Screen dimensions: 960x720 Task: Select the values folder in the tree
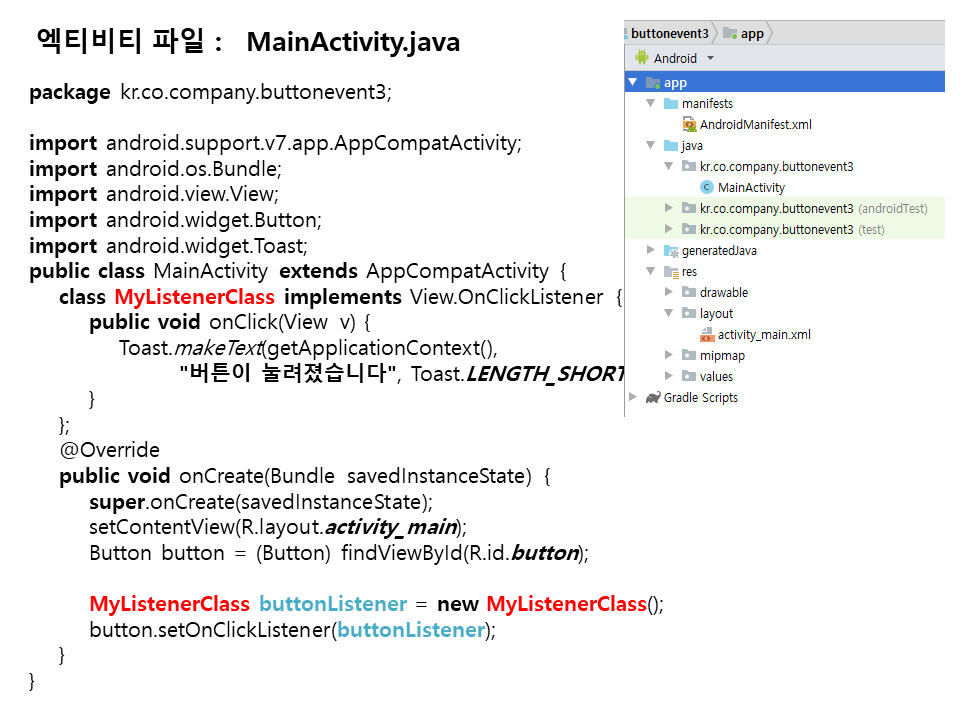click(x=716, y=377)
